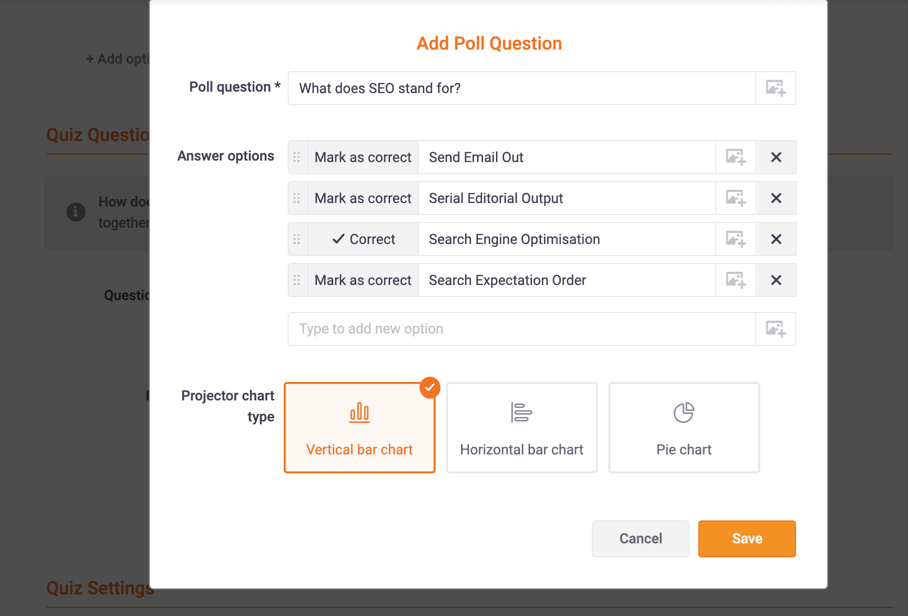Mark Serial Editorial Output as correct
Image resolution: width=909 pixels, height=616 pixels.
[x=362, y=198]
